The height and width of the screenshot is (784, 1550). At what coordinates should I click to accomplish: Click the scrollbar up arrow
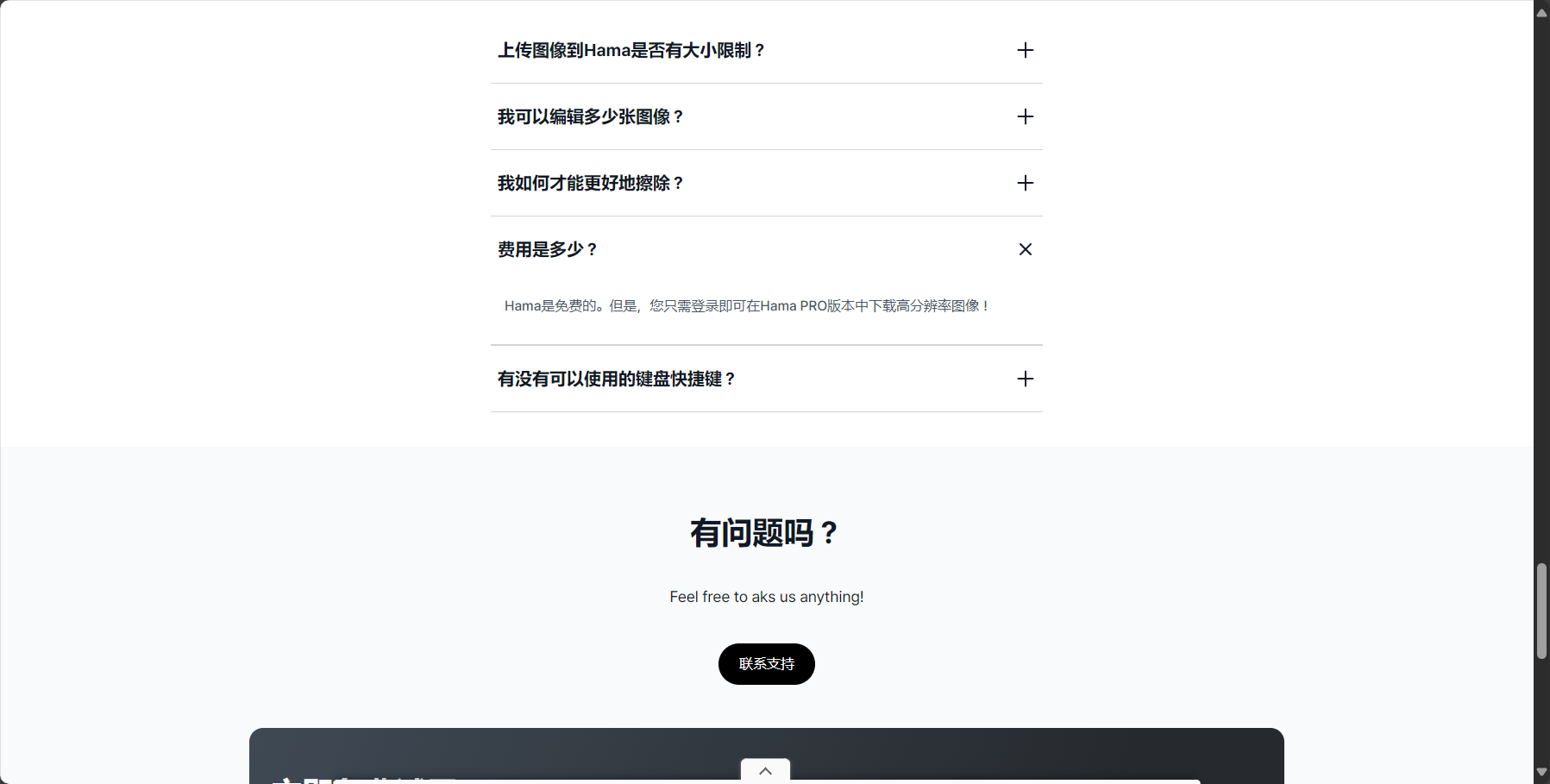coord(1541,12)
